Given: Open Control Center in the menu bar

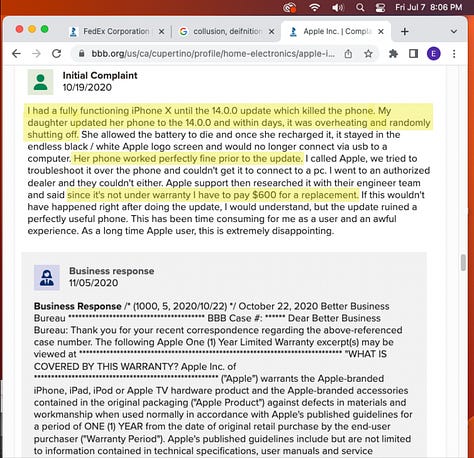Looking at the screenshot, I should coord(380,7).
